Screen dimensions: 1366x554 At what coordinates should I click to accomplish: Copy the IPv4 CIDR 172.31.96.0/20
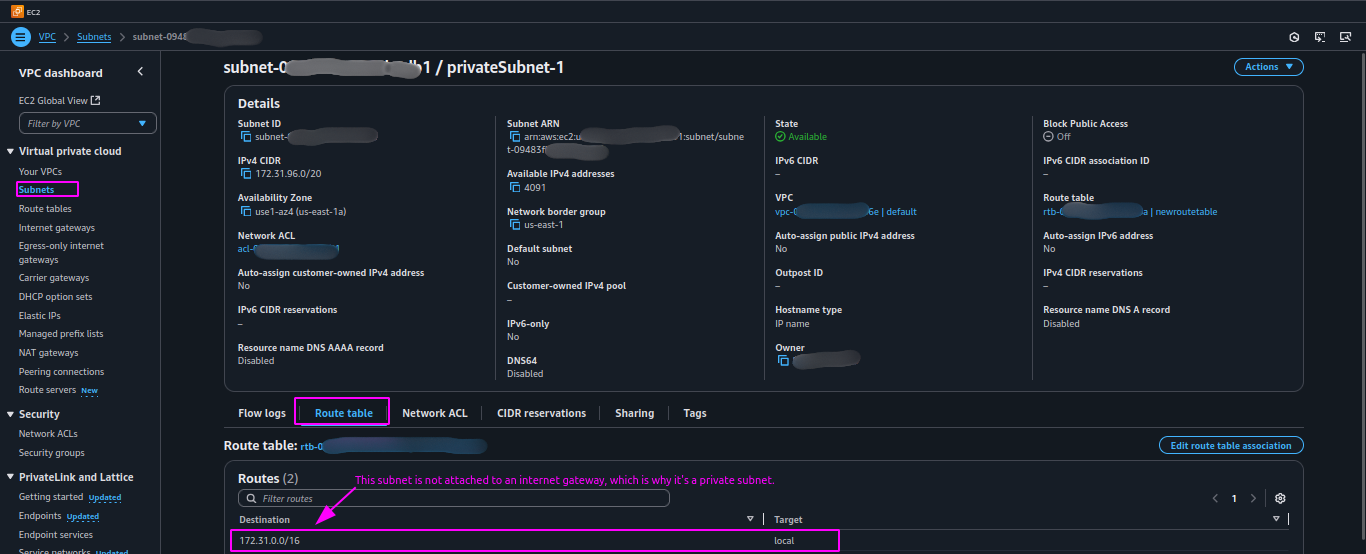click(246, 173)
